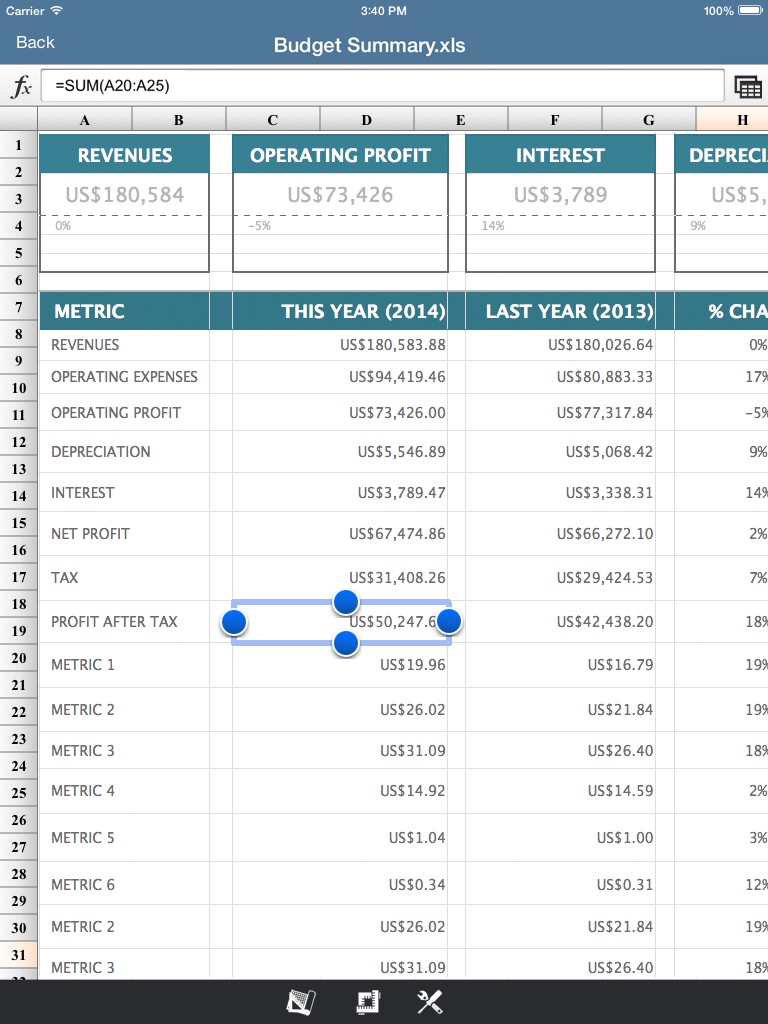Image resolution: width=768 pixels, height=1024 pixels.
Task: Select highlighted column H header
Action: coord(733,120)
